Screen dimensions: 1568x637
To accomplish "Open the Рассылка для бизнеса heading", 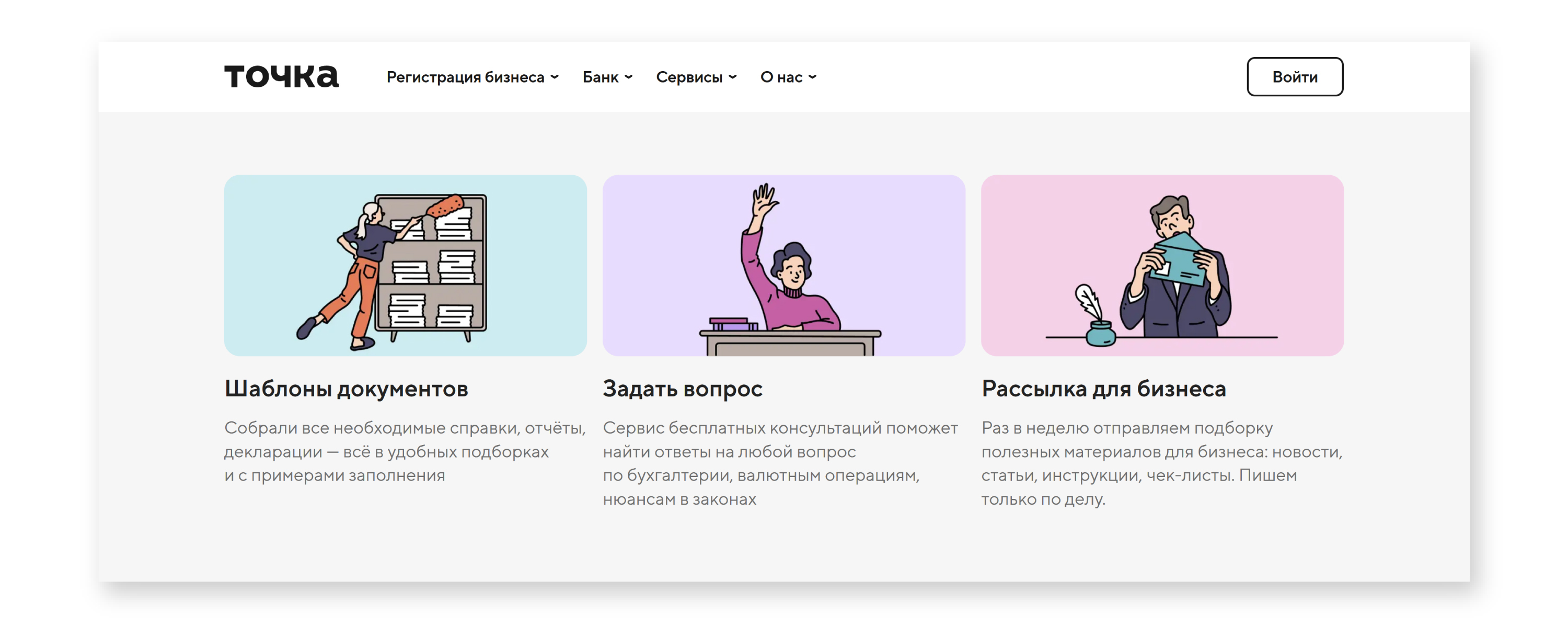I will click(1103, 389).
